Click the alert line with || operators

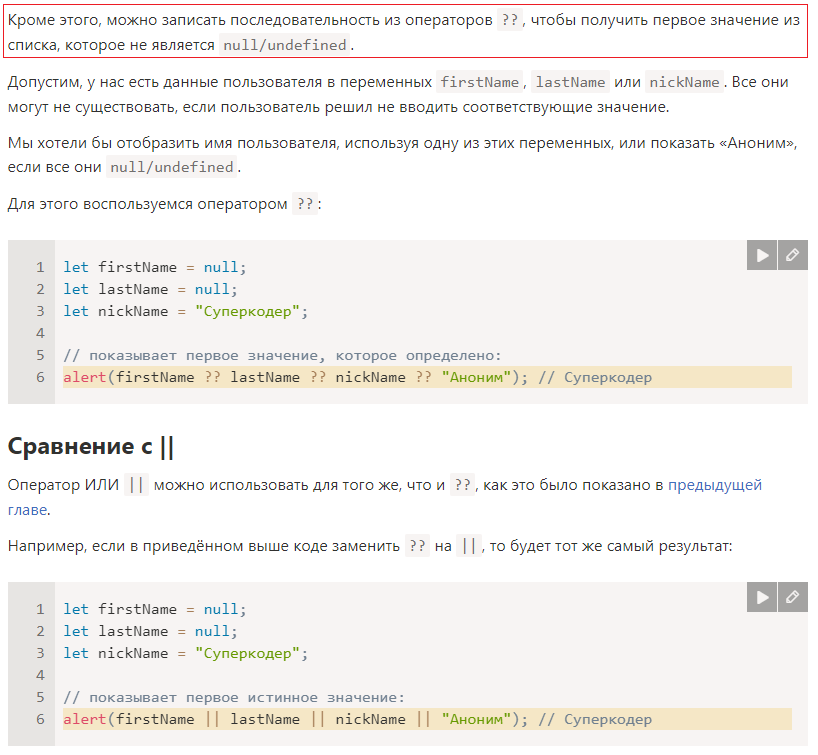(427, 719)
